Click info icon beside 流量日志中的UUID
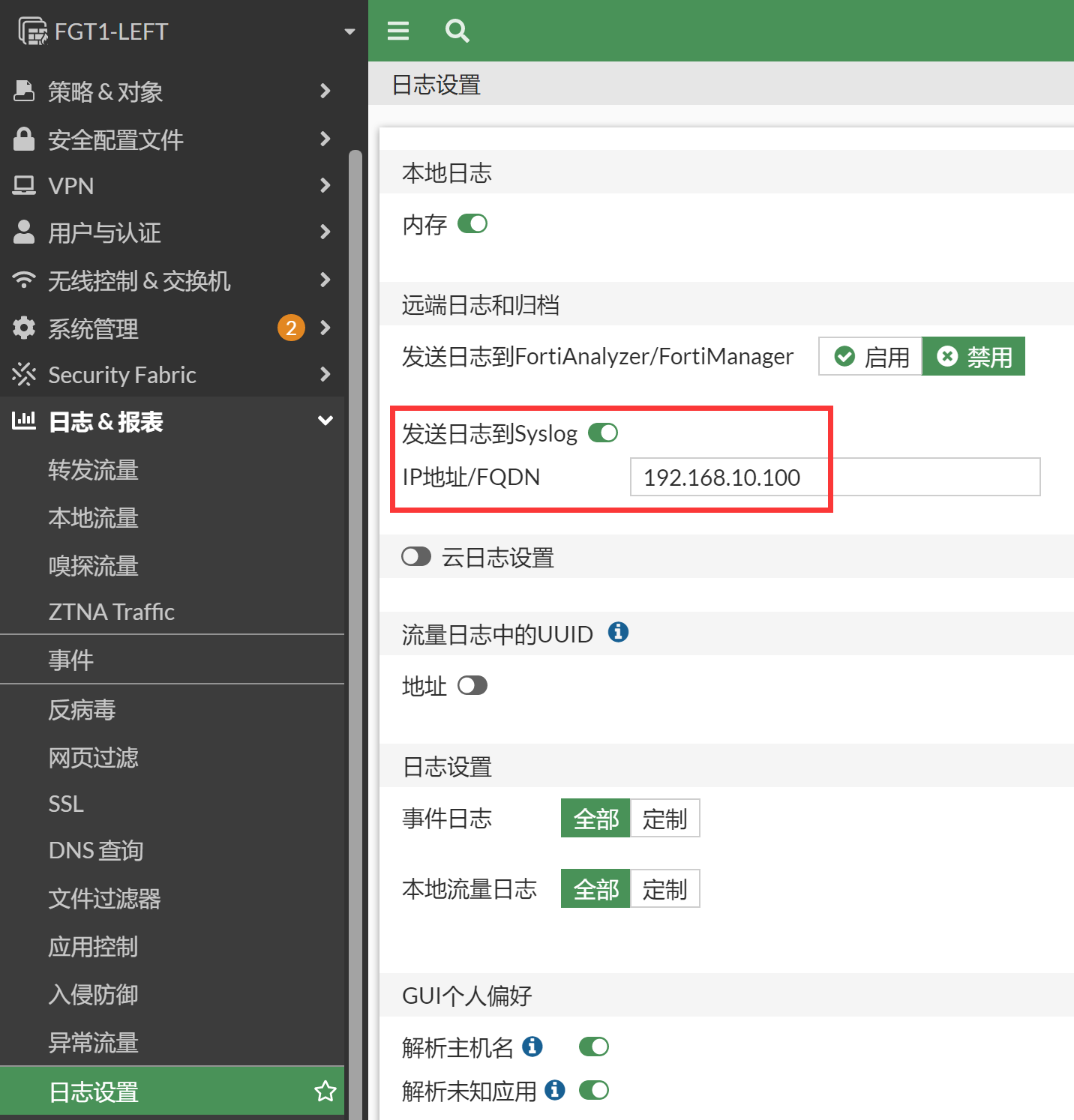 click(x=618, y=633)
